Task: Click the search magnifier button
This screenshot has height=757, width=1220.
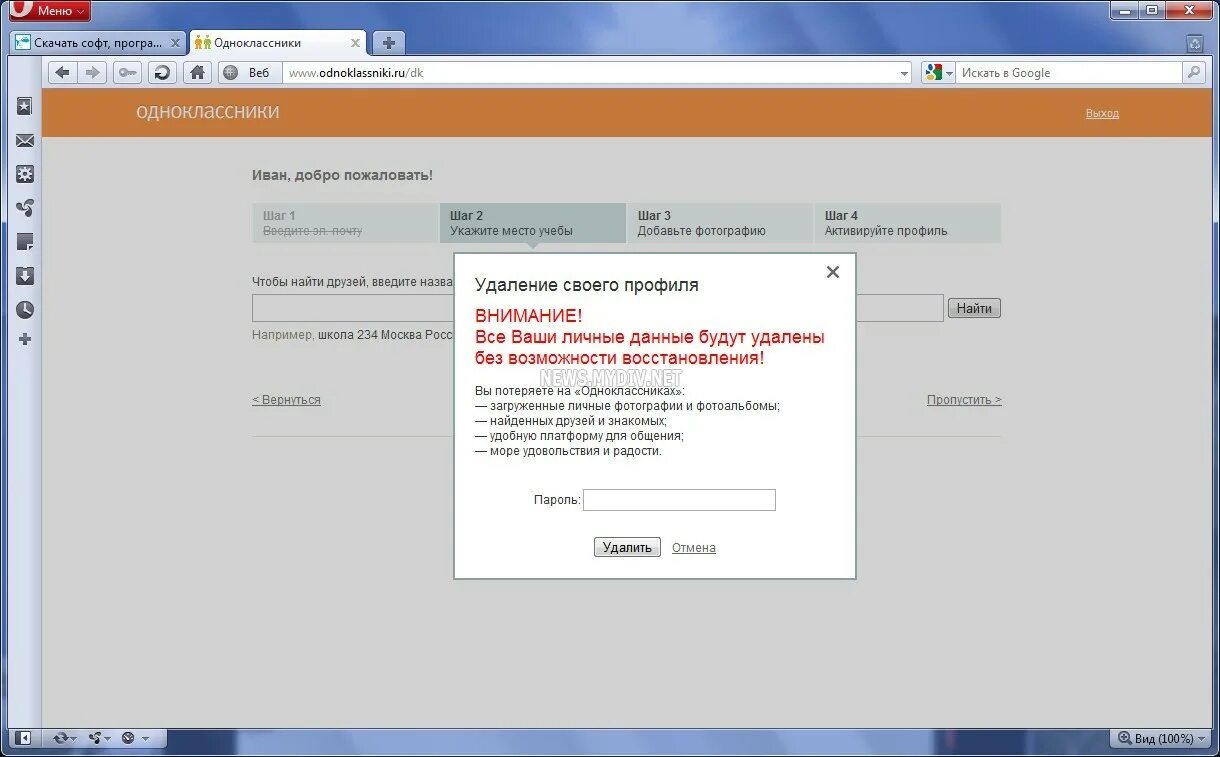Action: click(1193, 72)
